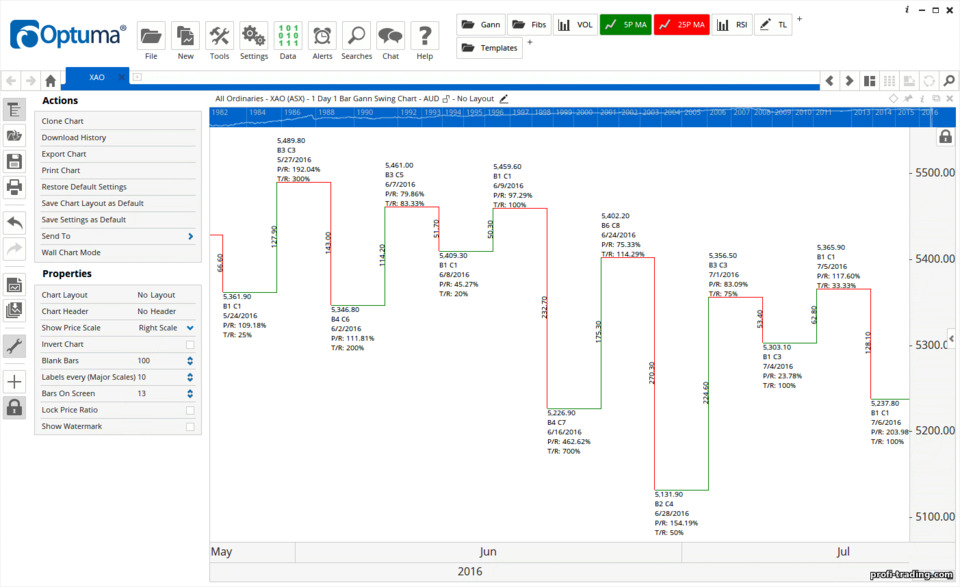Tick the Lock Price Ratio checkbox
960x587 pixels.
click(x=190, y=410)
